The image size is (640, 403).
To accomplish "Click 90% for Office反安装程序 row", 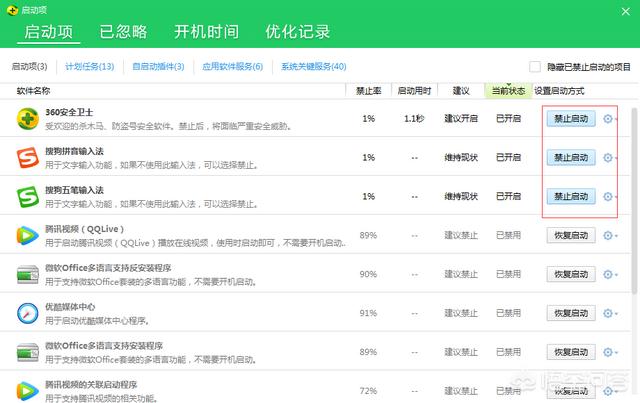I will click(x=368, y=274).
